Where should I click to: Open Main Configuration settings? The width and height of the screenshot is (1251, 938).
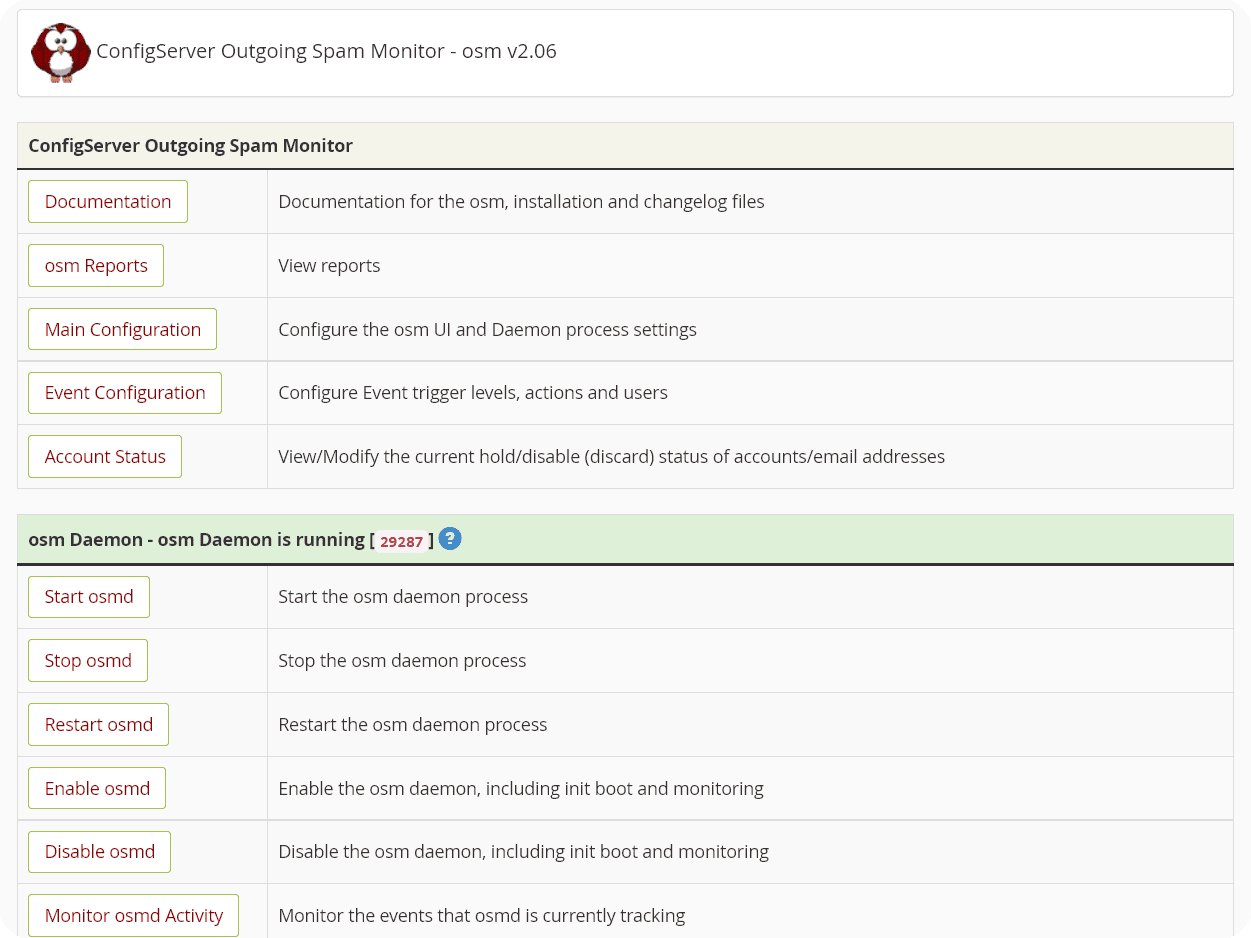point(122,329)
